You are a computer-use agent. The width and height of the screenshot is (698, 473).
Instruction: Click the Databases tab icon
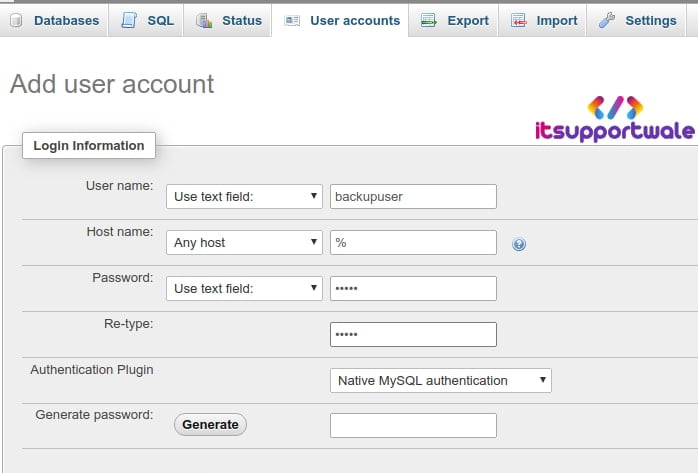16,20
